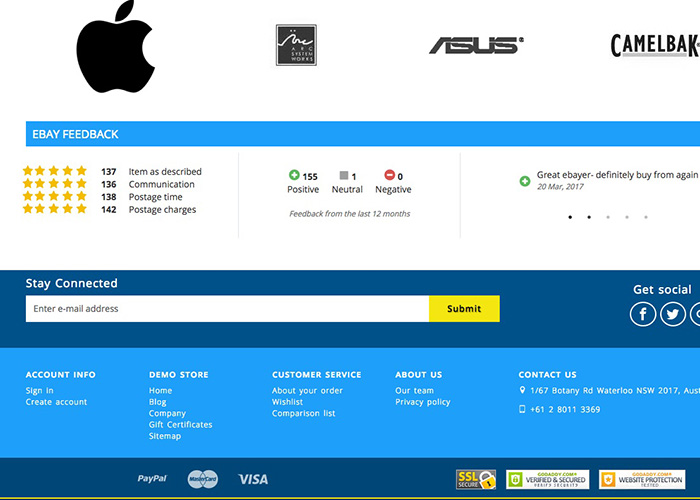Open the Wishlist link
The height and width of the screenshot is (500, 700).
click(287, 402)
